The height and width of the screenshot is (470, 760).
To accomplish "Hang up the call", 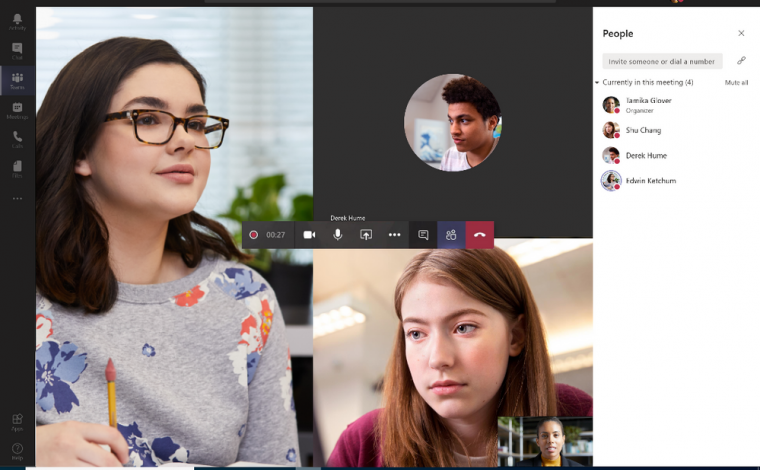I will pos(480,235).
